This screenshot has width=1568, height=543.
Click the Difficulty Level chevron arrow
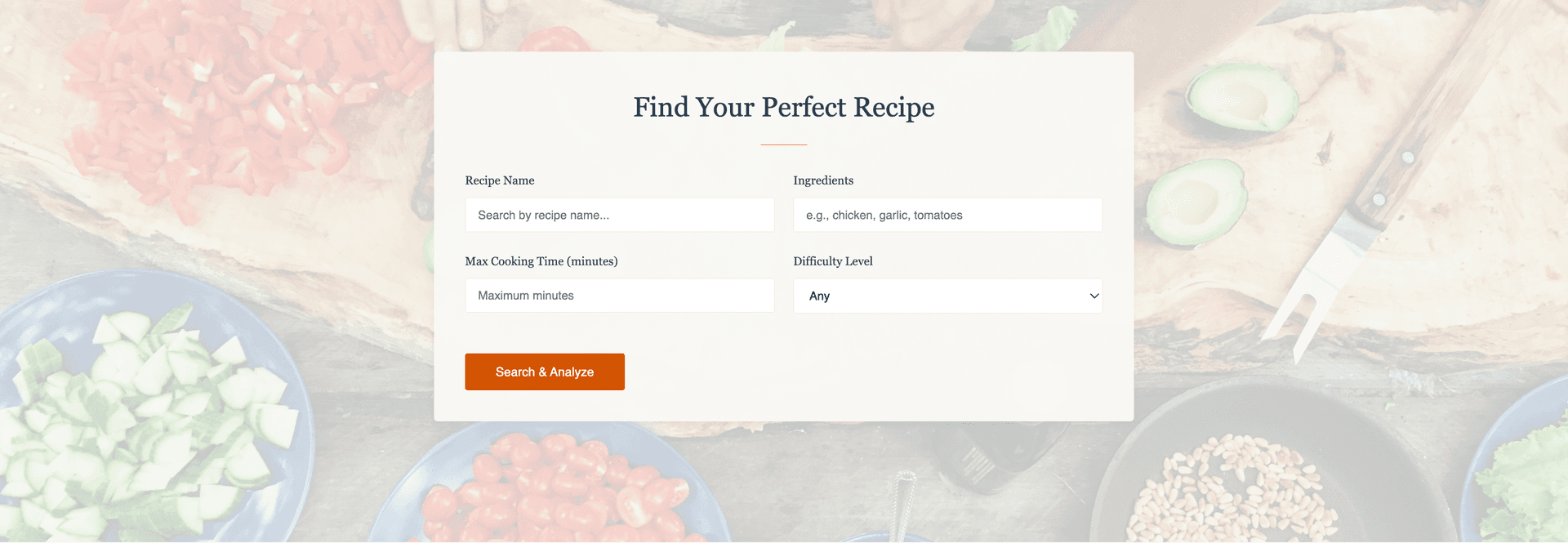click(x=1094, y=296)
